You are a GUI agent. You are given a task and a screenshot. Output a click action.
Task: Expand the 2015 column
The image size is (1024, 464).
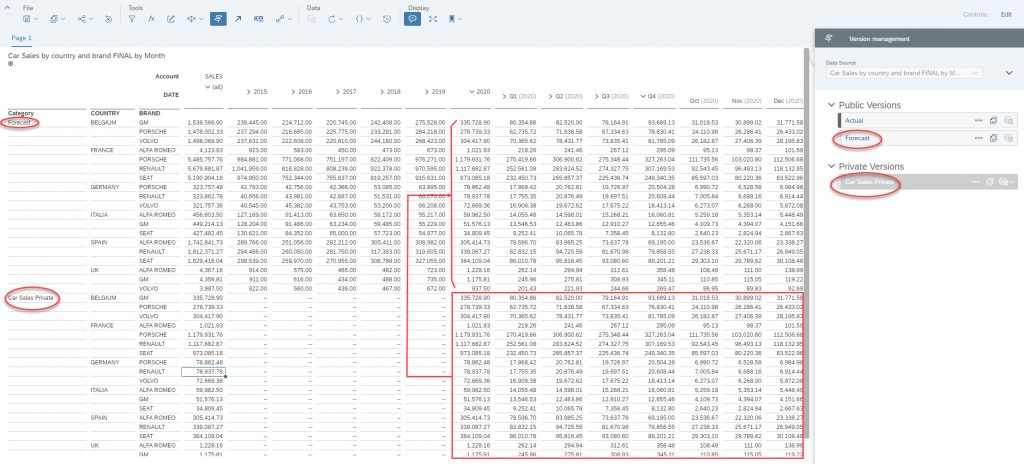pos(249,92)
